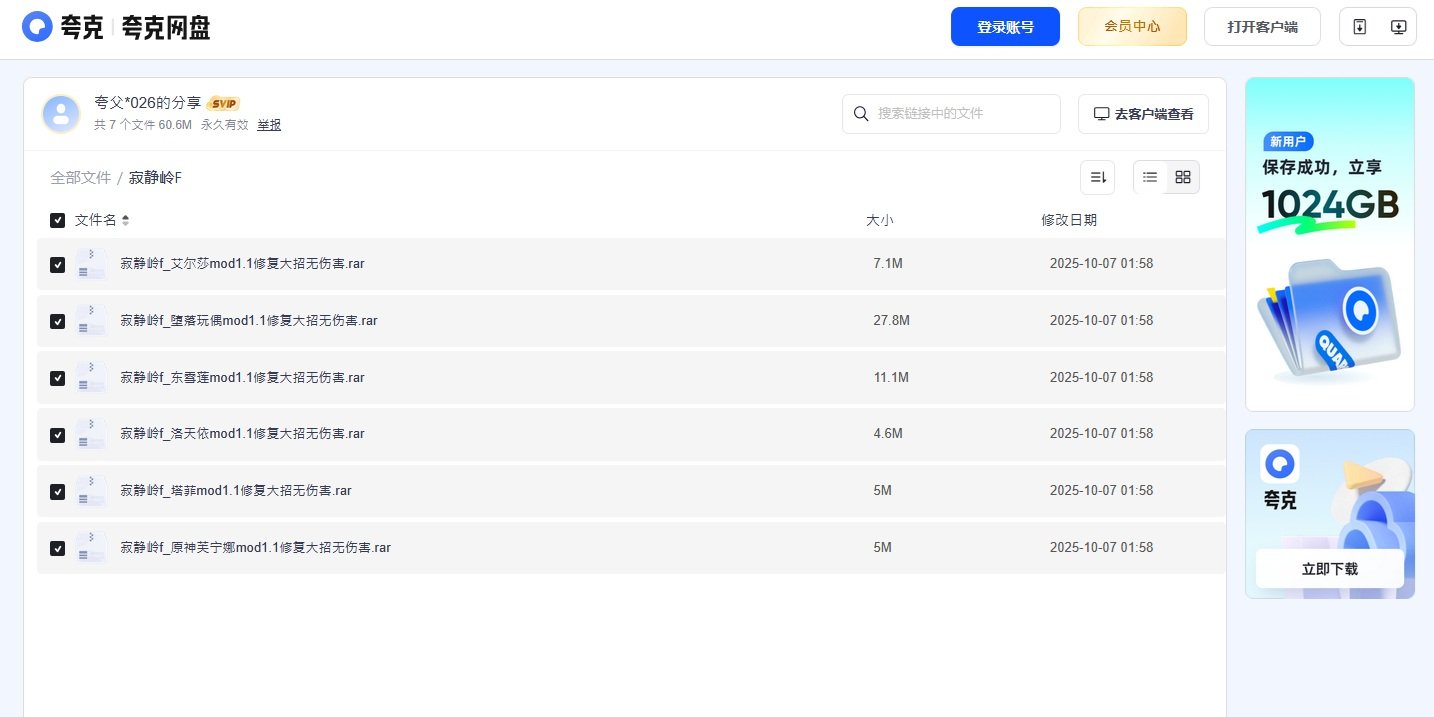Click the Quark logo icon
The height and width of the screenshot is (717, 1434).
[37, 27]
